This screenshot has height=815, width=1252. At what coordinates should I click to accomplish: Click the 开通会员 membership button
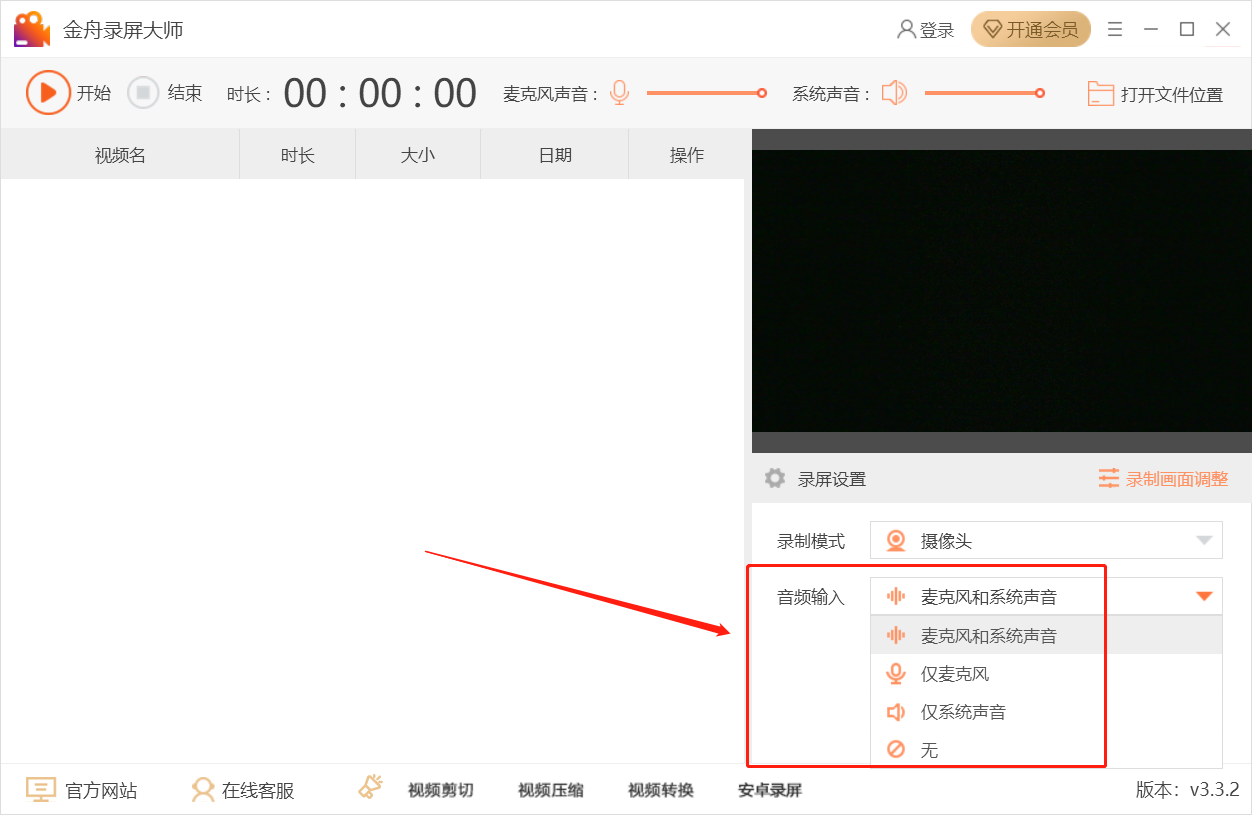point(1031,29)
